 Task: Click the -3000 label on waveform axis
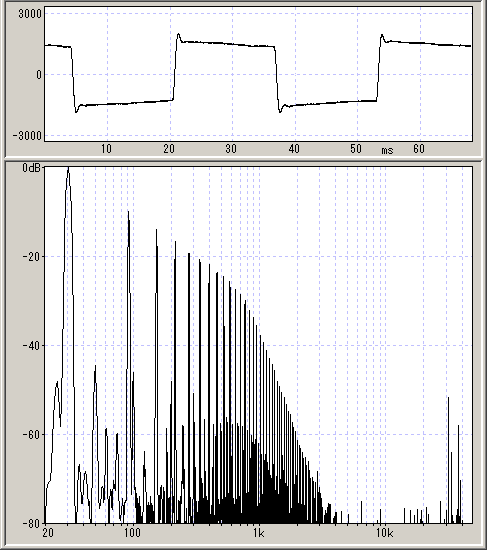pyautogui.click(x=27, y=136)
